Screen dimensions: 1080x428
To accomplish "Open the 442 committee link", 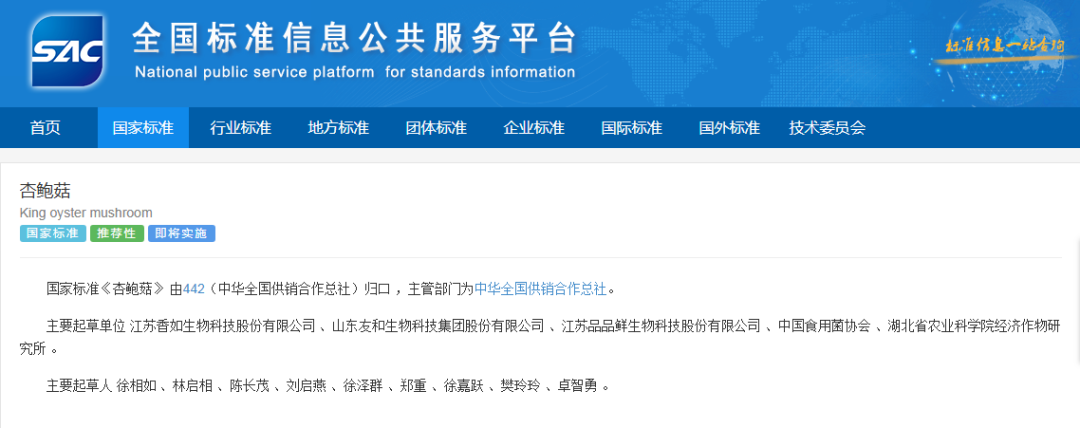I will pyautogui.click(x=194, y=289).
